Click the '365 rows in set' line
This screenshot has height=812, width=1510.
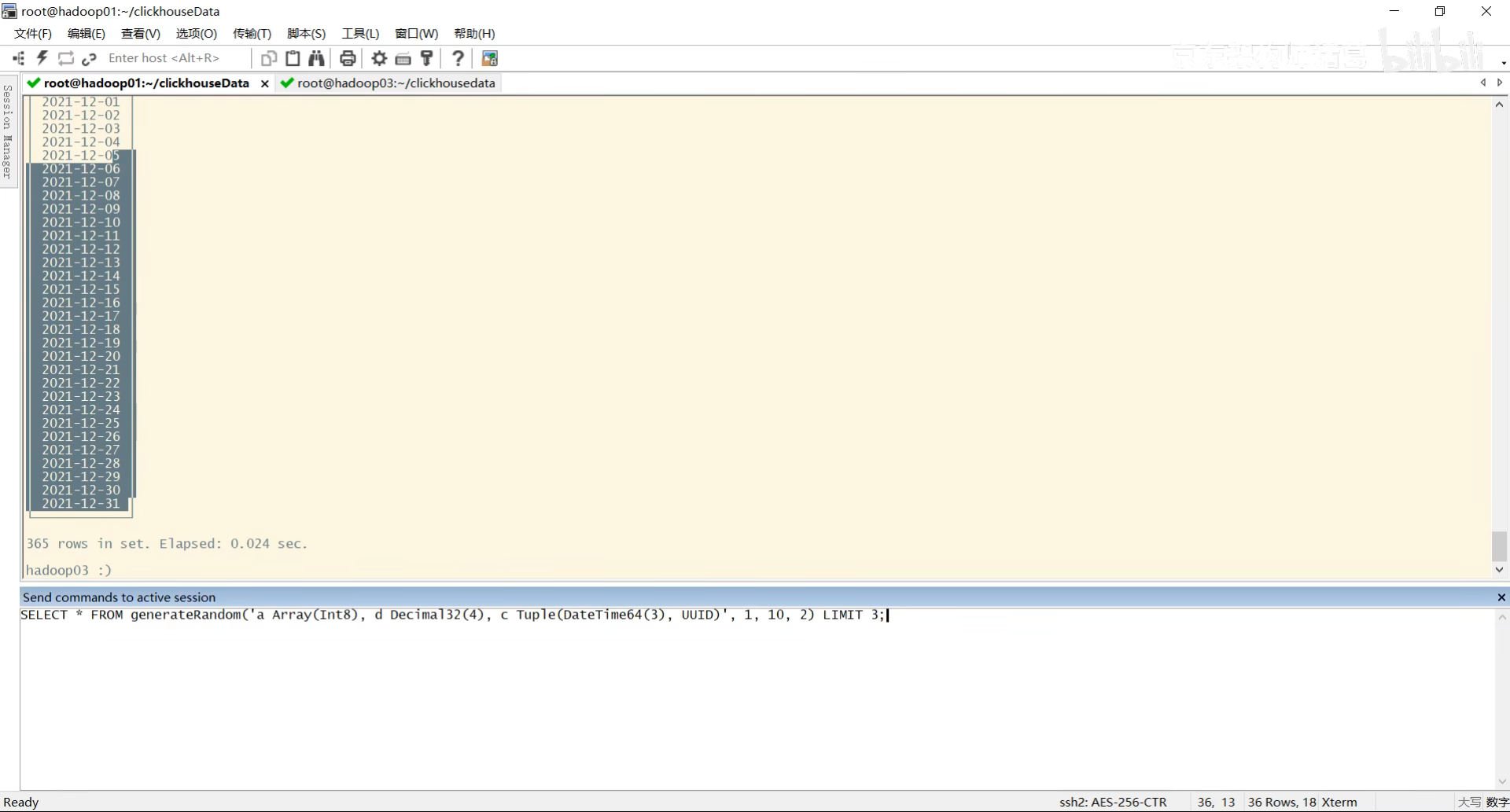(x=167, y=544)
